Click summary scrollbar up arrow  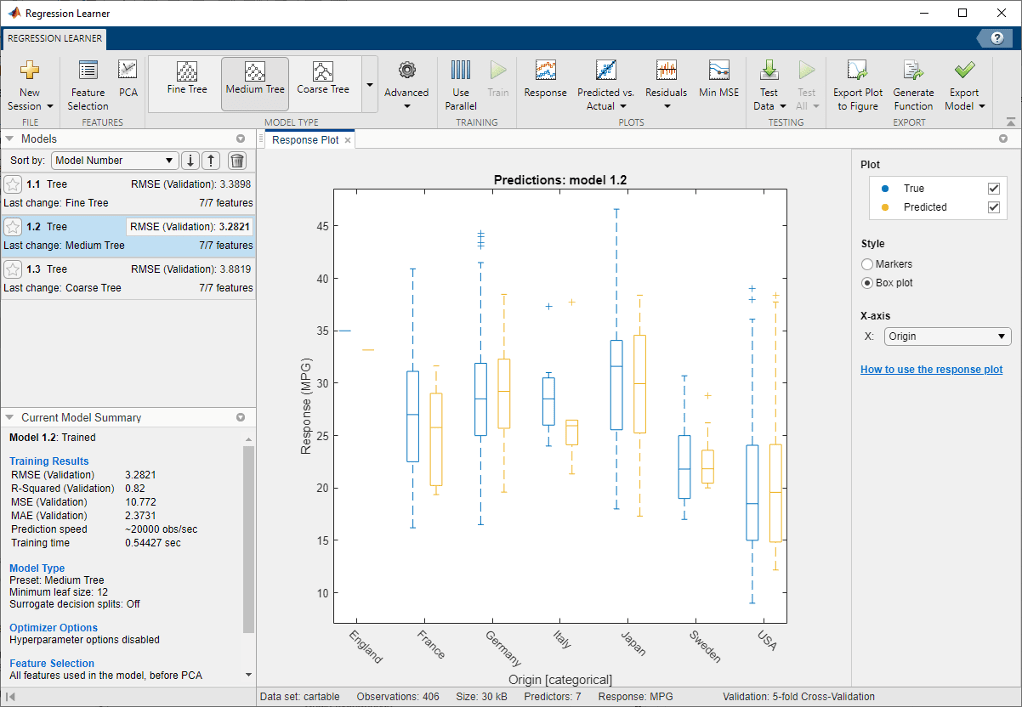point(248,440)
